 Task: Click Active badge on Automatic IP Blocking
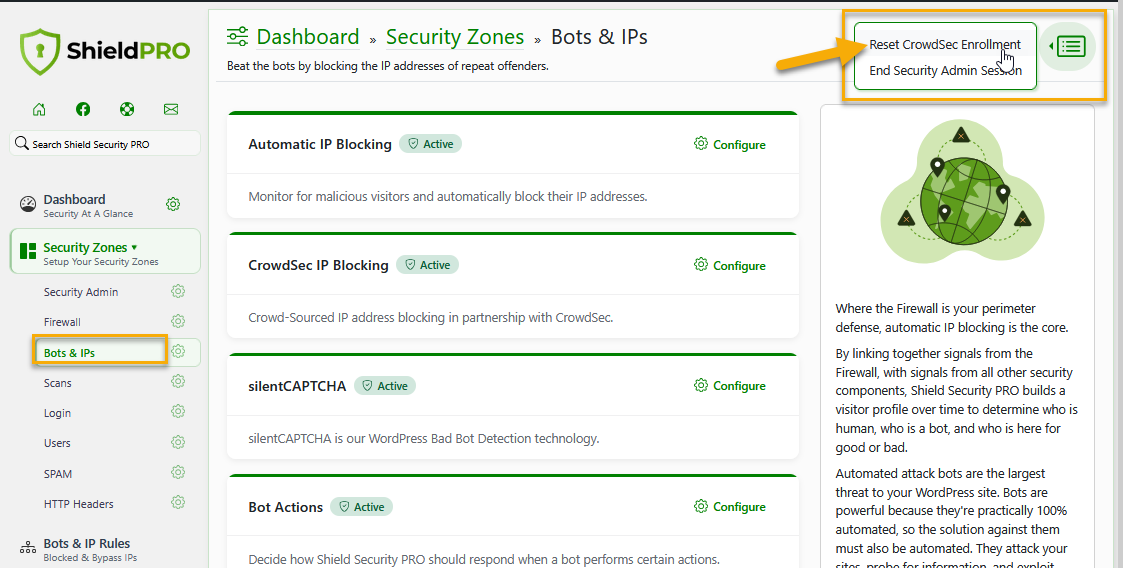[430, 144]
